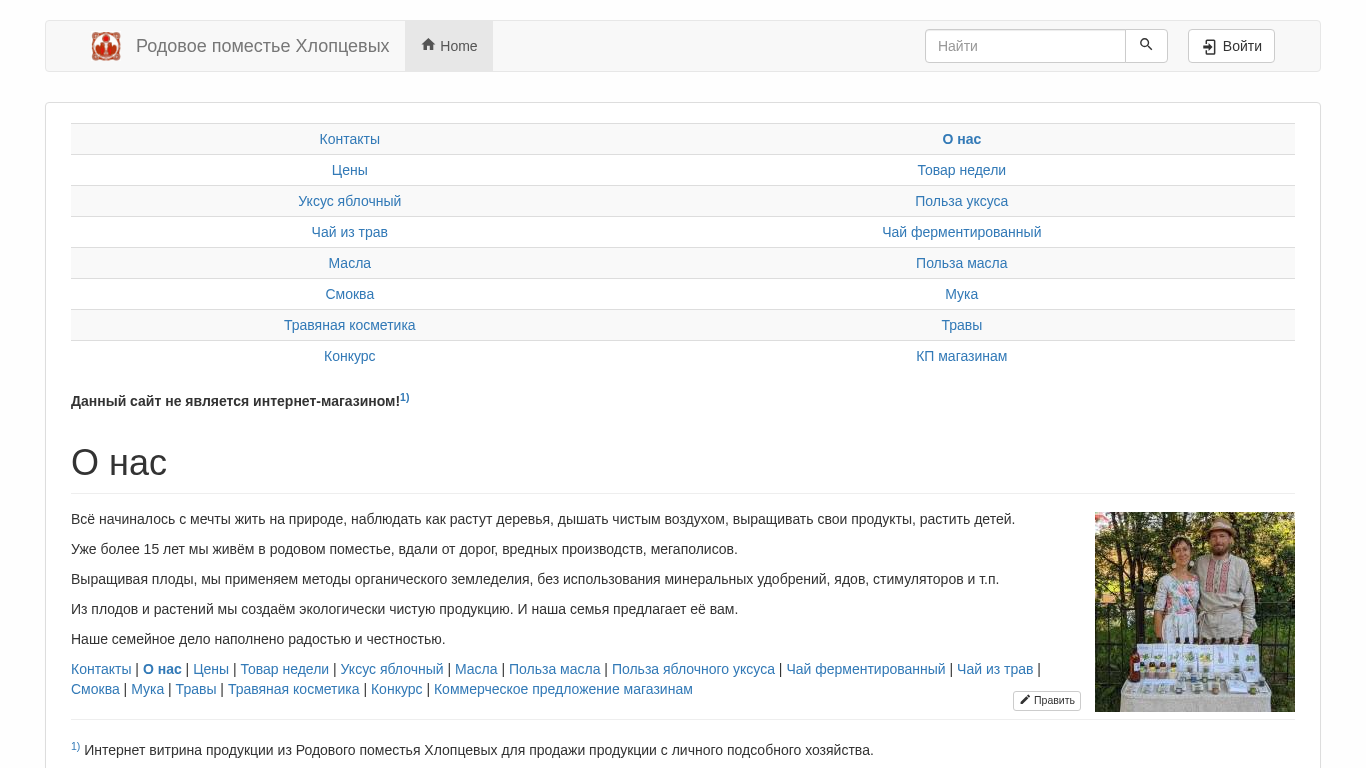This screenshot has width=1366, height=768.
Task: Click Польза яблочного уксуса link
Action: tap(693, 669)
